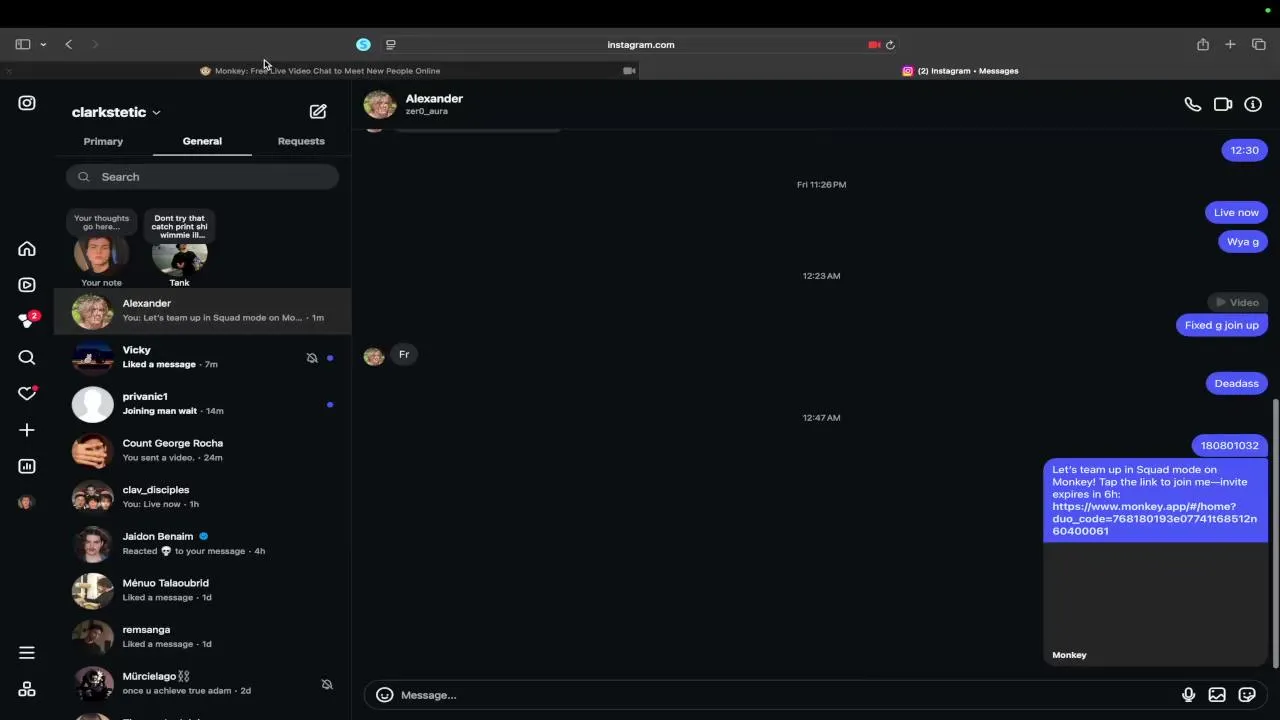Viewport: 1280px width, 720px height.
Task: Go back with Safari back arrow
Action: click(x=68, y=44)
